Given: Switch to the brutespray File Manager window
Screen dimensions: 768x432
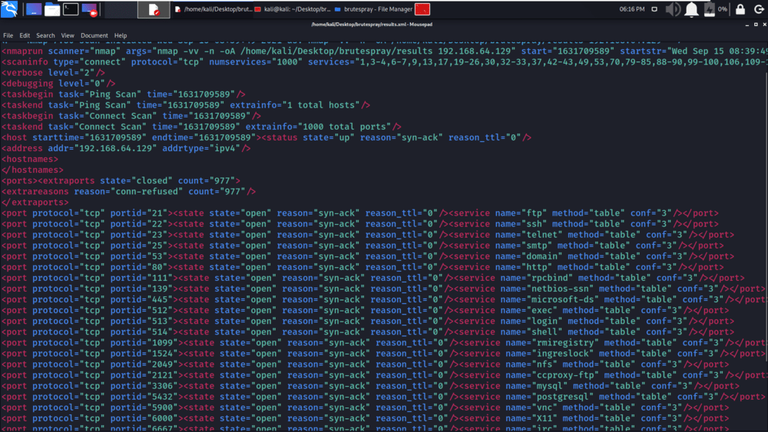Looking at the screenshot, I should pyautogui.click(x=373, y=9).
